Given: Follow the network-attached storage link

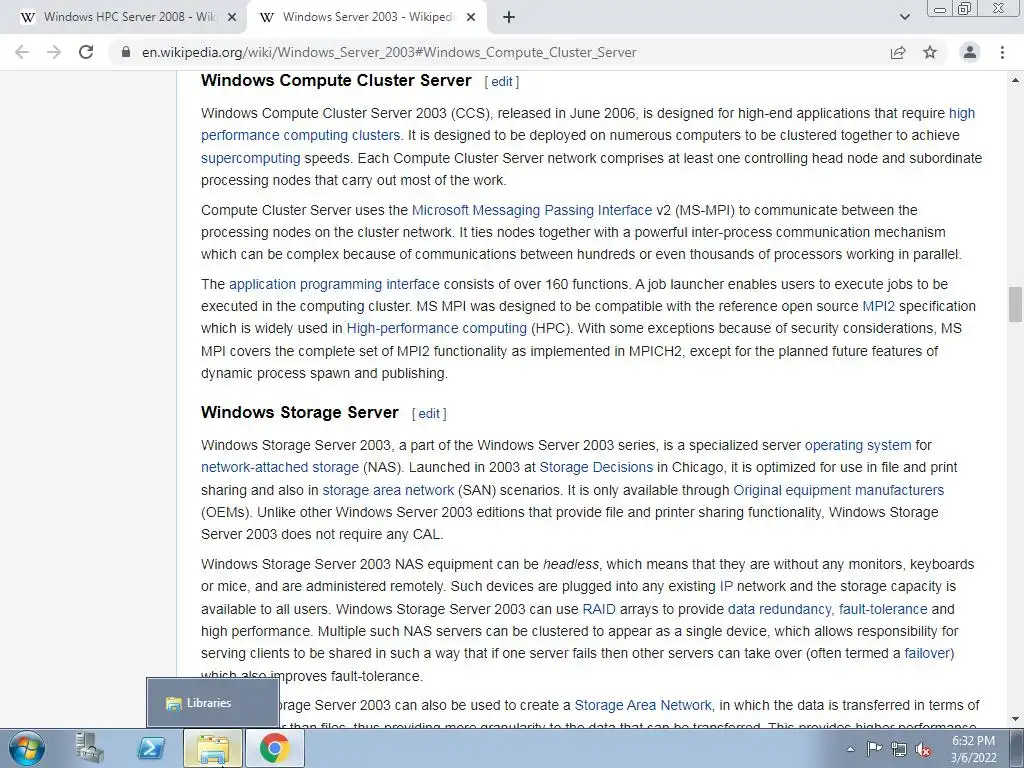Looking at the screenshot, I should [x=280, y=468].
